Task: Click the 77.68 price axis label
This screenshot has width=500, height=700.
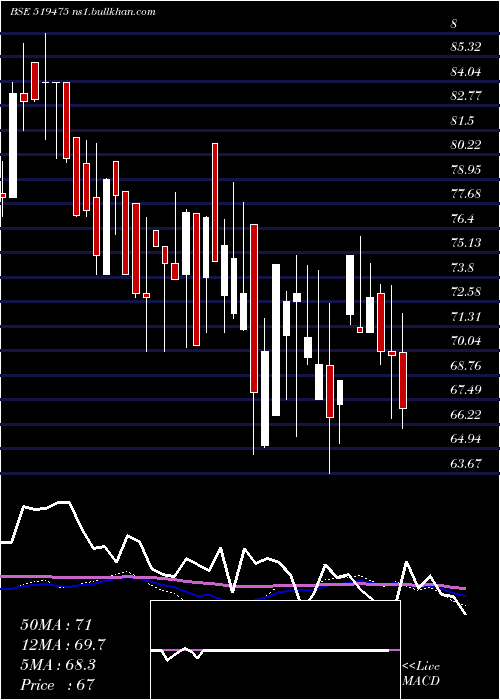Action: 466,194
